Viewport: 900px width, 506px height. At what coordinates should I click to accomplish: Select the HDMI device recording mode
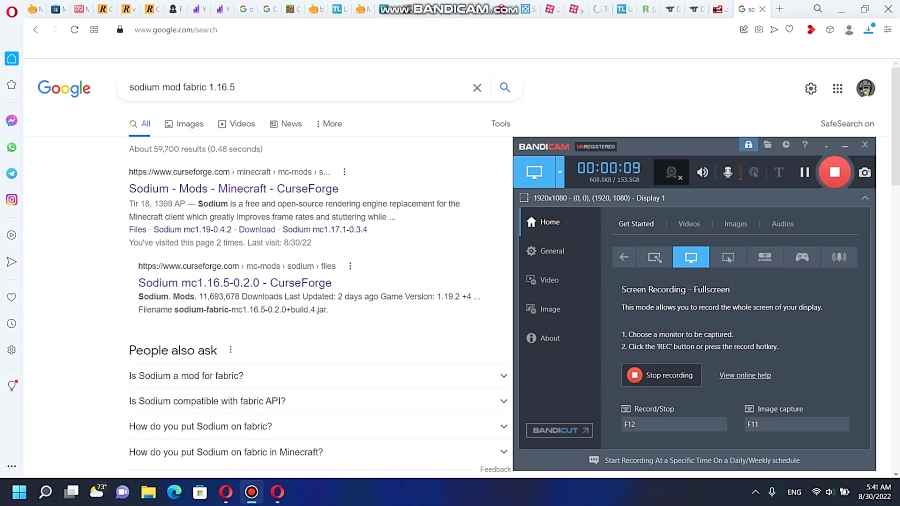[765, 257]
